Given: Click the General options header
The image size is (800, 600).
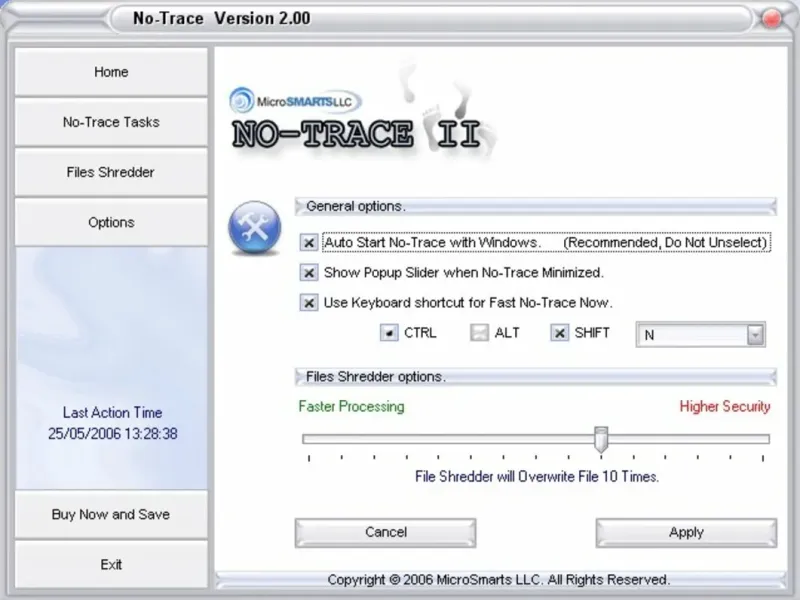Looking at the screenshot, I should [x=536, y=206].
